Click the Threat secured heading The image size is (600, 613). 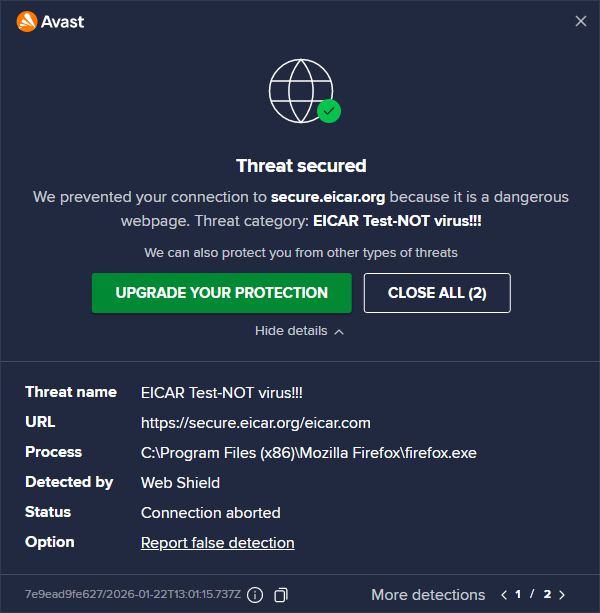tap(301, 166)
